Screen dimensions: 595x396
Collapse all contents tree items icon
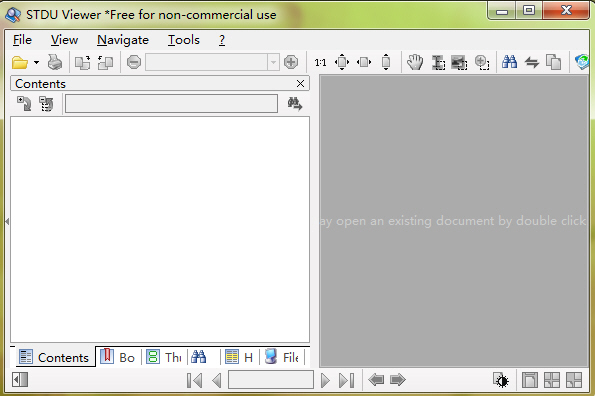pyautogui.click(x=46, y=104)
